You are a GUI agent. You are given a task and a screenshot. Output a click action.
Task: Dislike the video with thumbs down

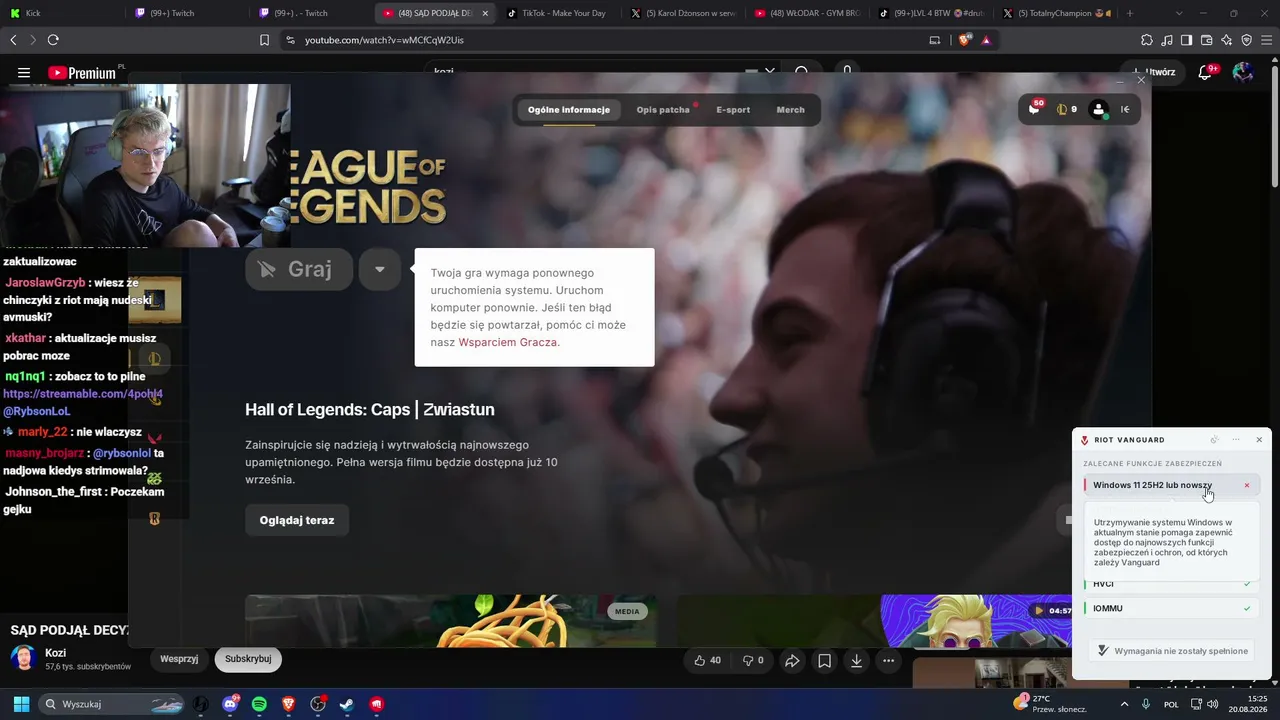[752, 660]
